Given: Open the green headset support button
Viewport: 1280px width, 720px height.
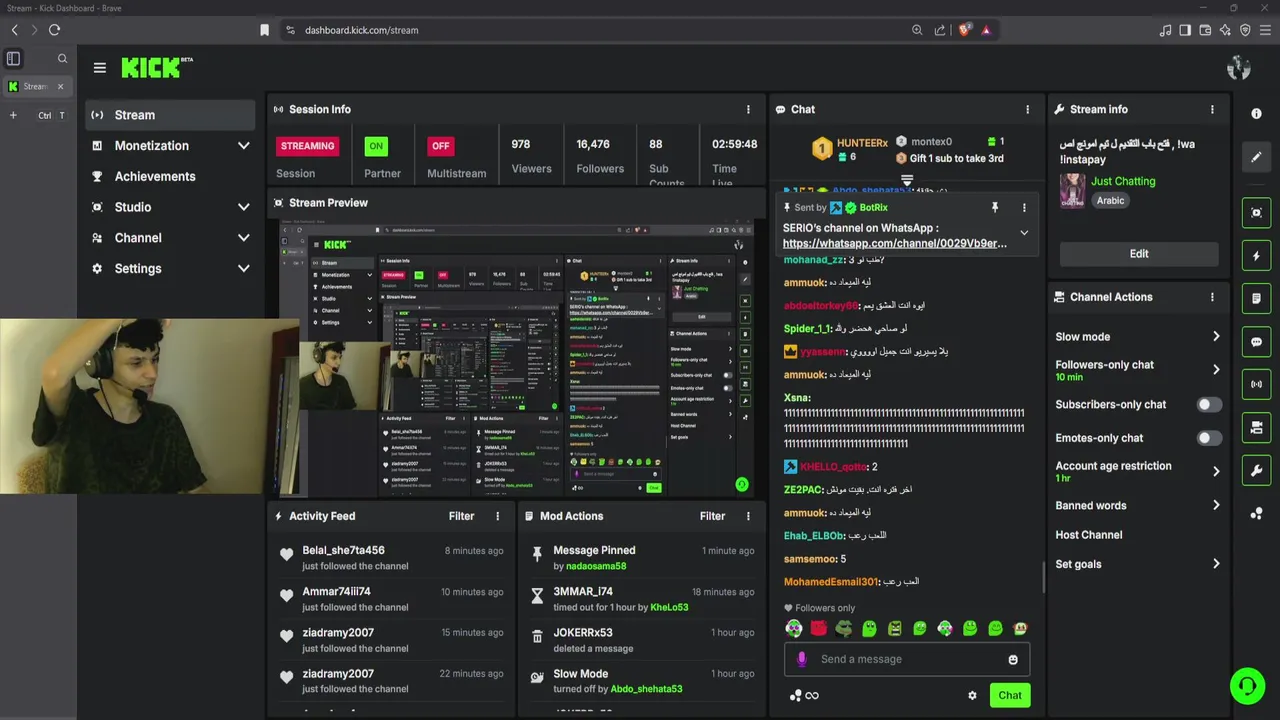Looking at the screenshot, I should (1247, 686).
